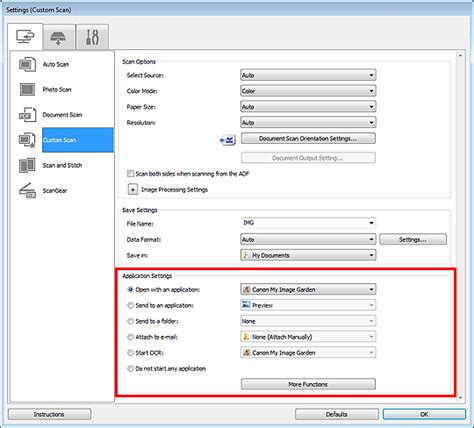474x428 pixels.
Task: Select the highlighted Custom Scan entry
Action: [x=78, y=140]
